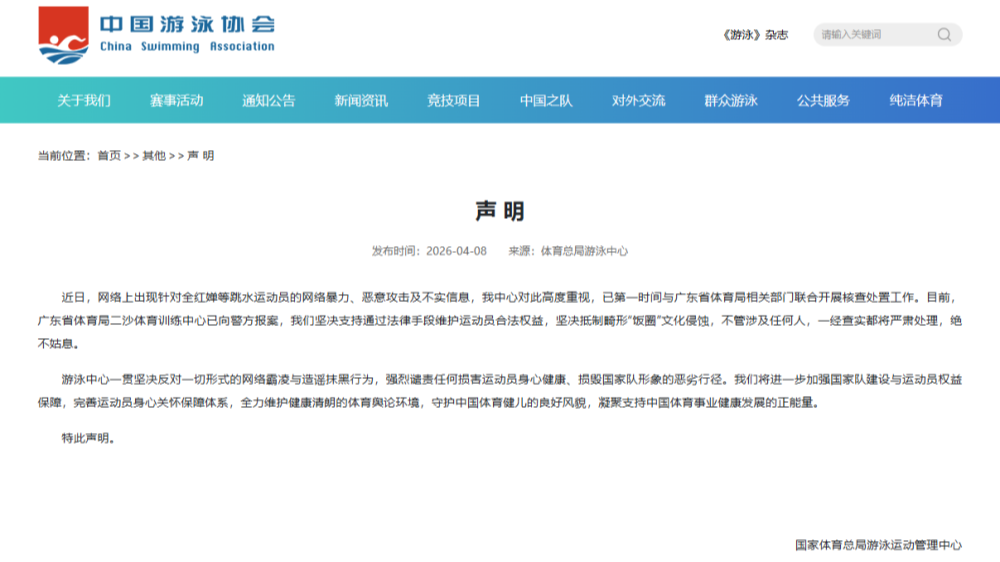Click the paragraph beginning 近日，网络上出现
Viewport: 1000px width, 562px height.
pyautogui.click(x=500, y=320)
